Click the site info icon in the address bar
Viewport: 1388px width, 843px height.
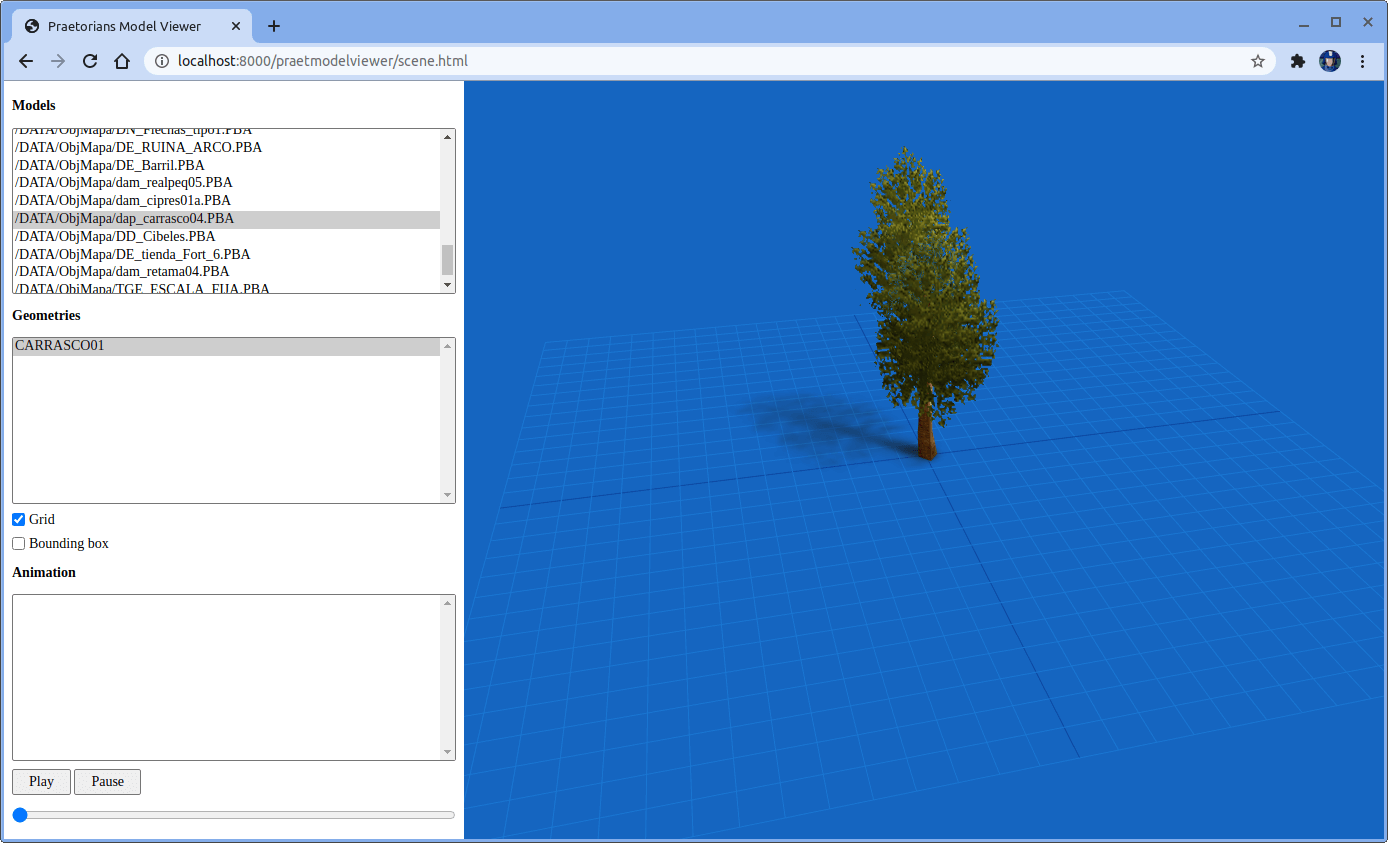[x=163, y=60]
